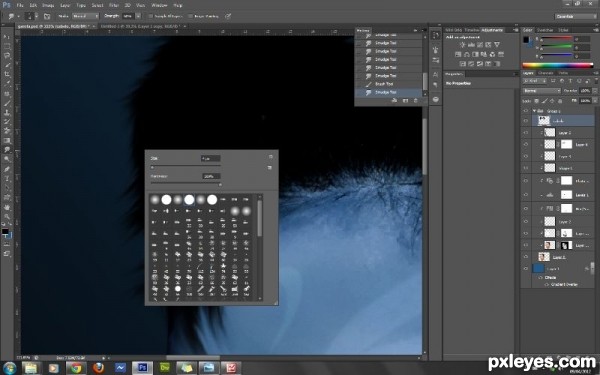Toggle the Finger Painting checkbox
Screen dimensions: 600x375
click(190, 16)
